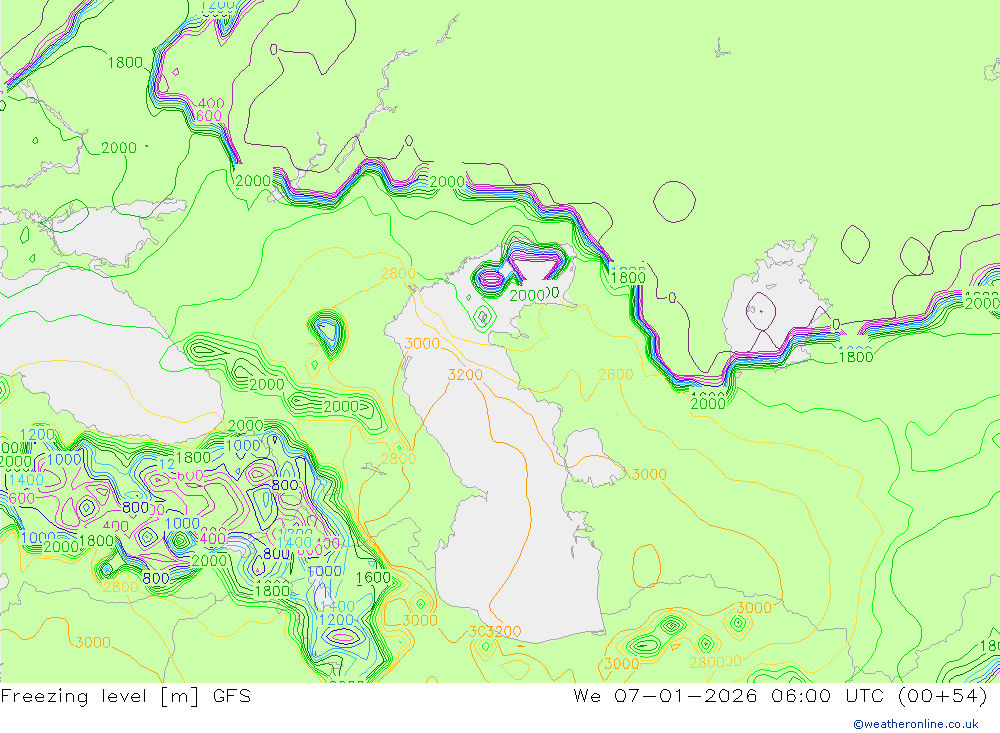This screenshot has height=733, width=1000.
Task: Click the orange 3000 label above the 3200 contour
Action: click(422, 344)
